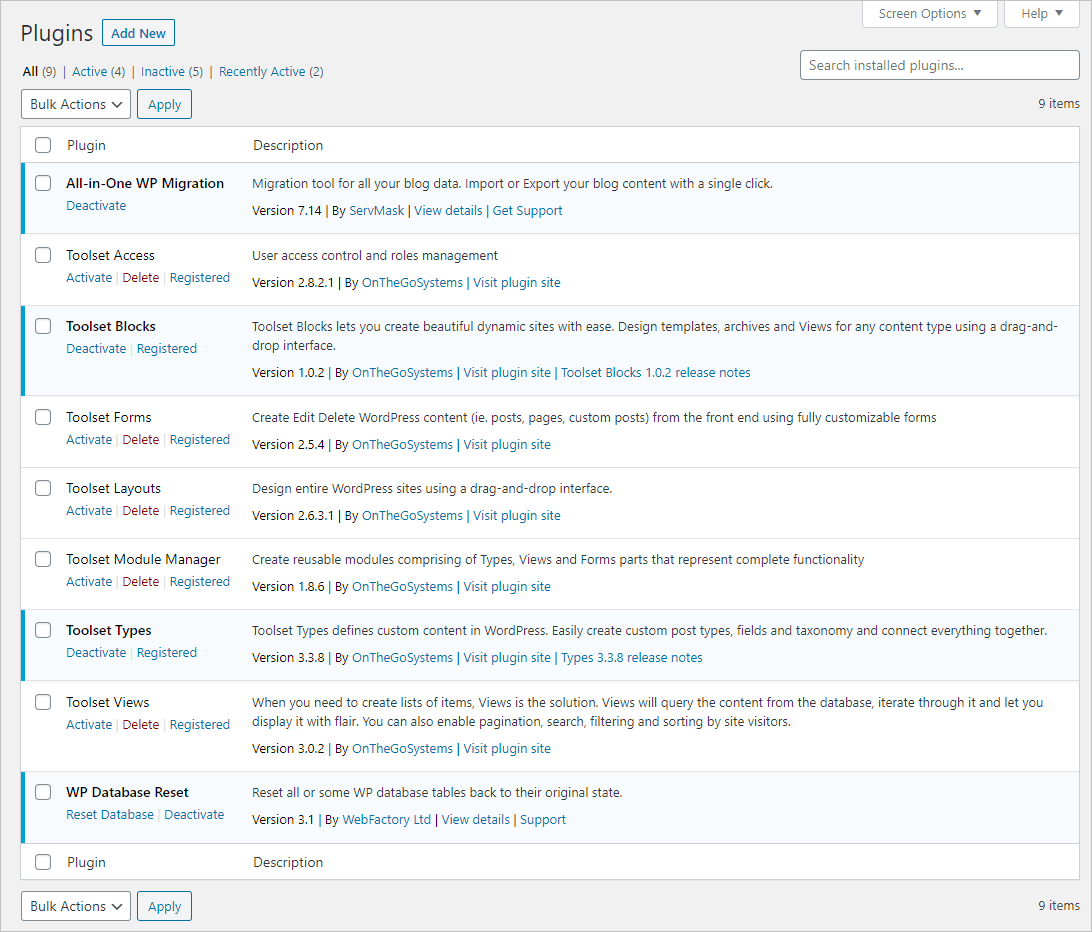This screenshot has width=1092, height=932.
Task: Check the Toolset Types checkbox
Action: [x=43, y=630]
